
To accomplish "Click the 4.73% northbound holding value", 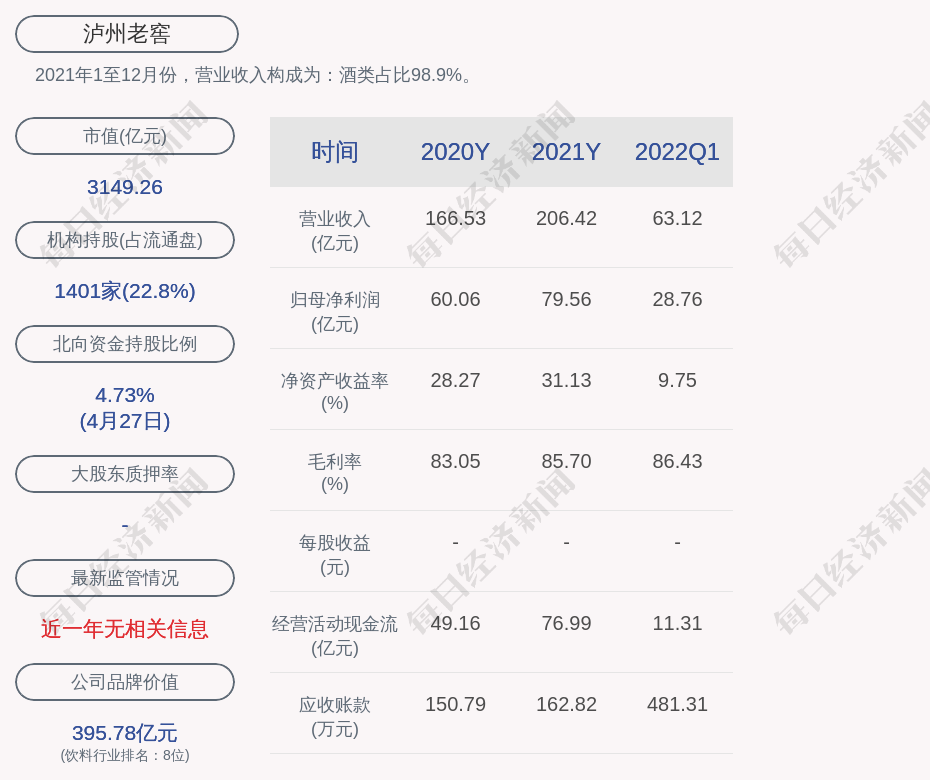I will [125, 394].
